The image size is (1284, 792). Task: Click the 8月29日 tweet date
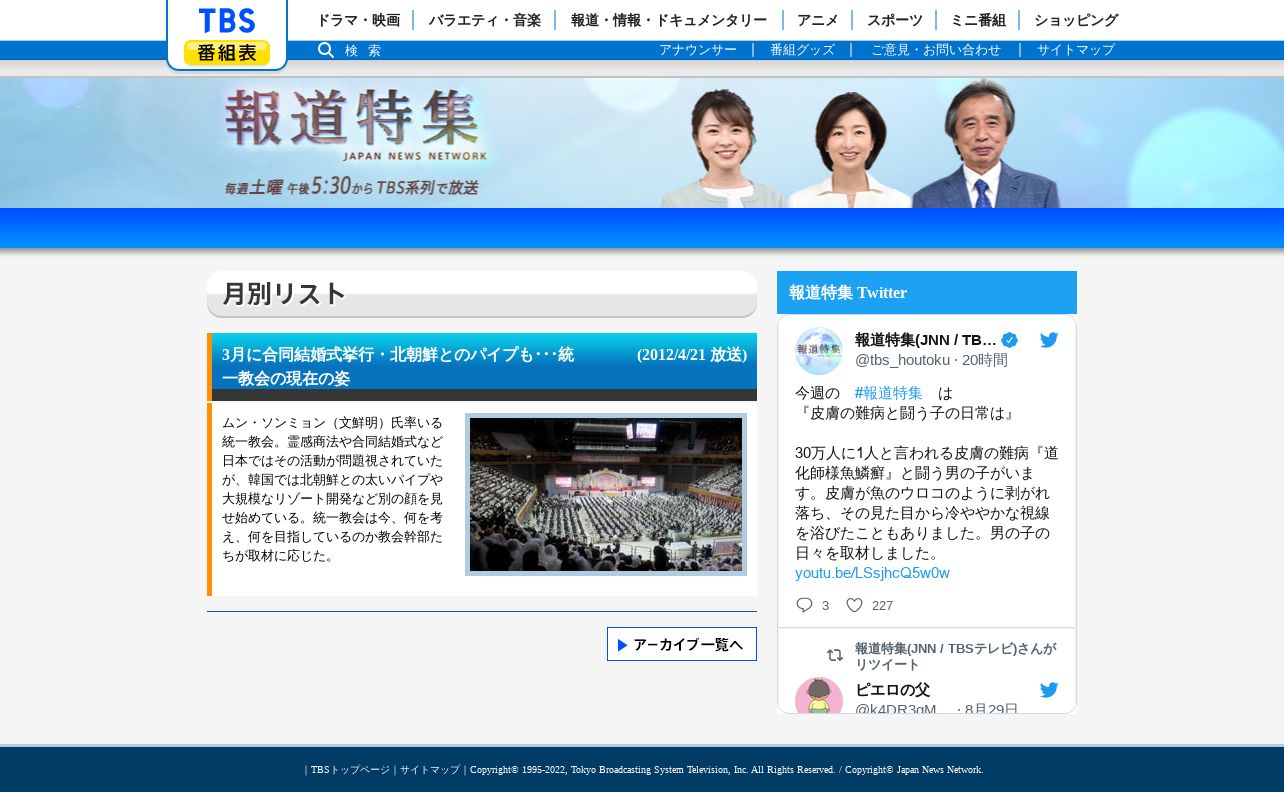click(991, 710)
